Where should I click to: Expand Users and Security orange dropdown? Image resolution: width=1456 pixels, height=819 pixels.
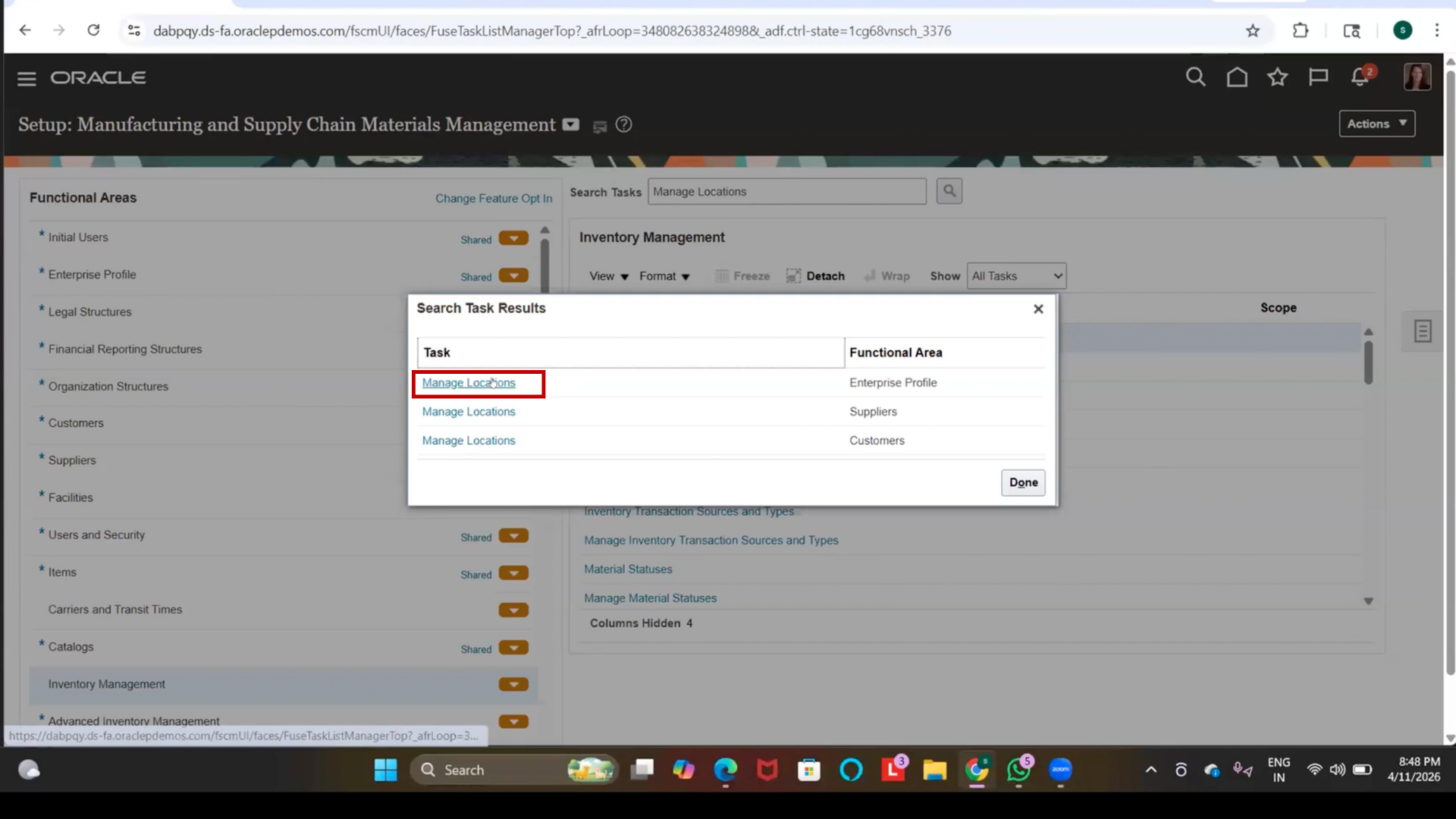click(x=513, y=536)
